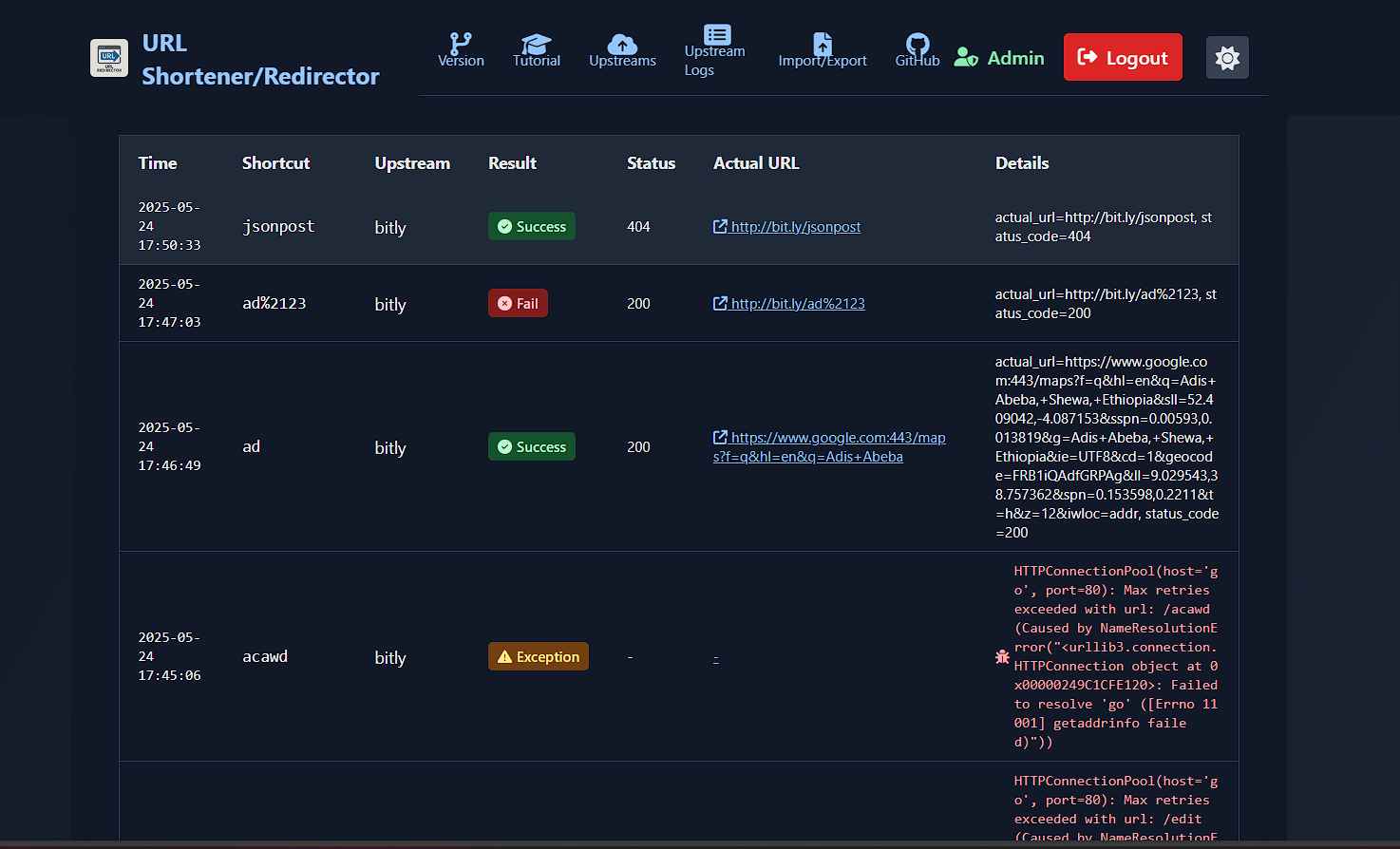Select the Import/Export menu label
1400x849 pixels.
point(823,61)
